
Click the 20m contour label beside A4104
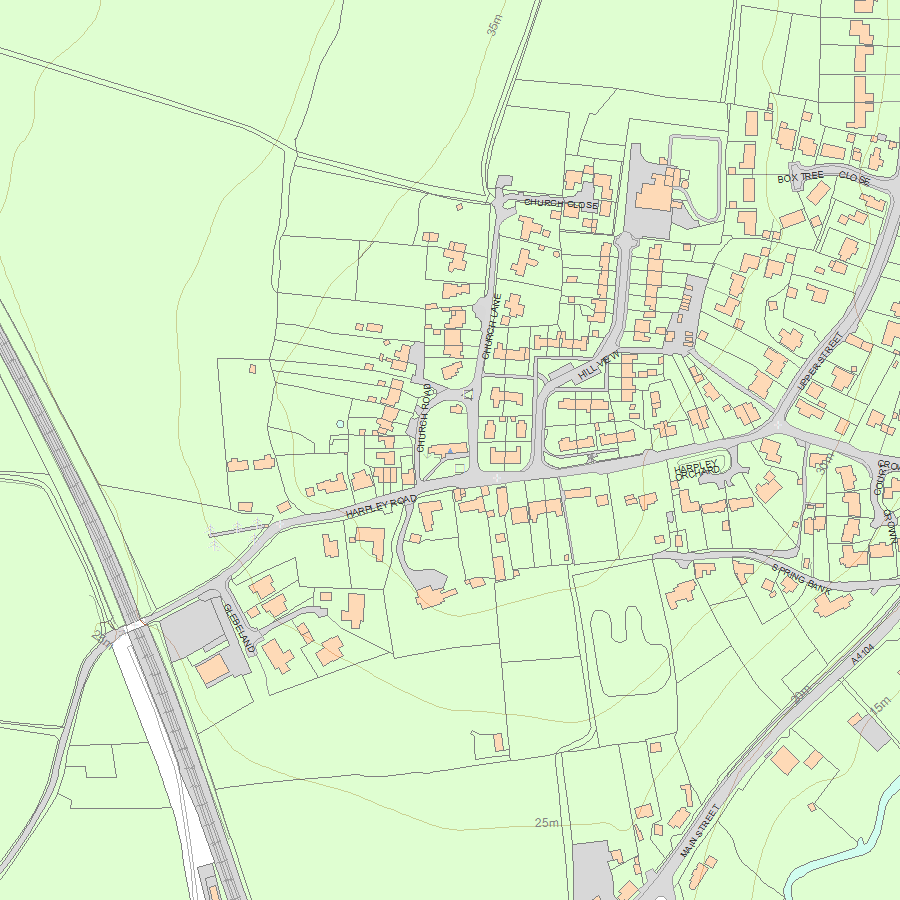pyautogui.click(x=801, y=694)
